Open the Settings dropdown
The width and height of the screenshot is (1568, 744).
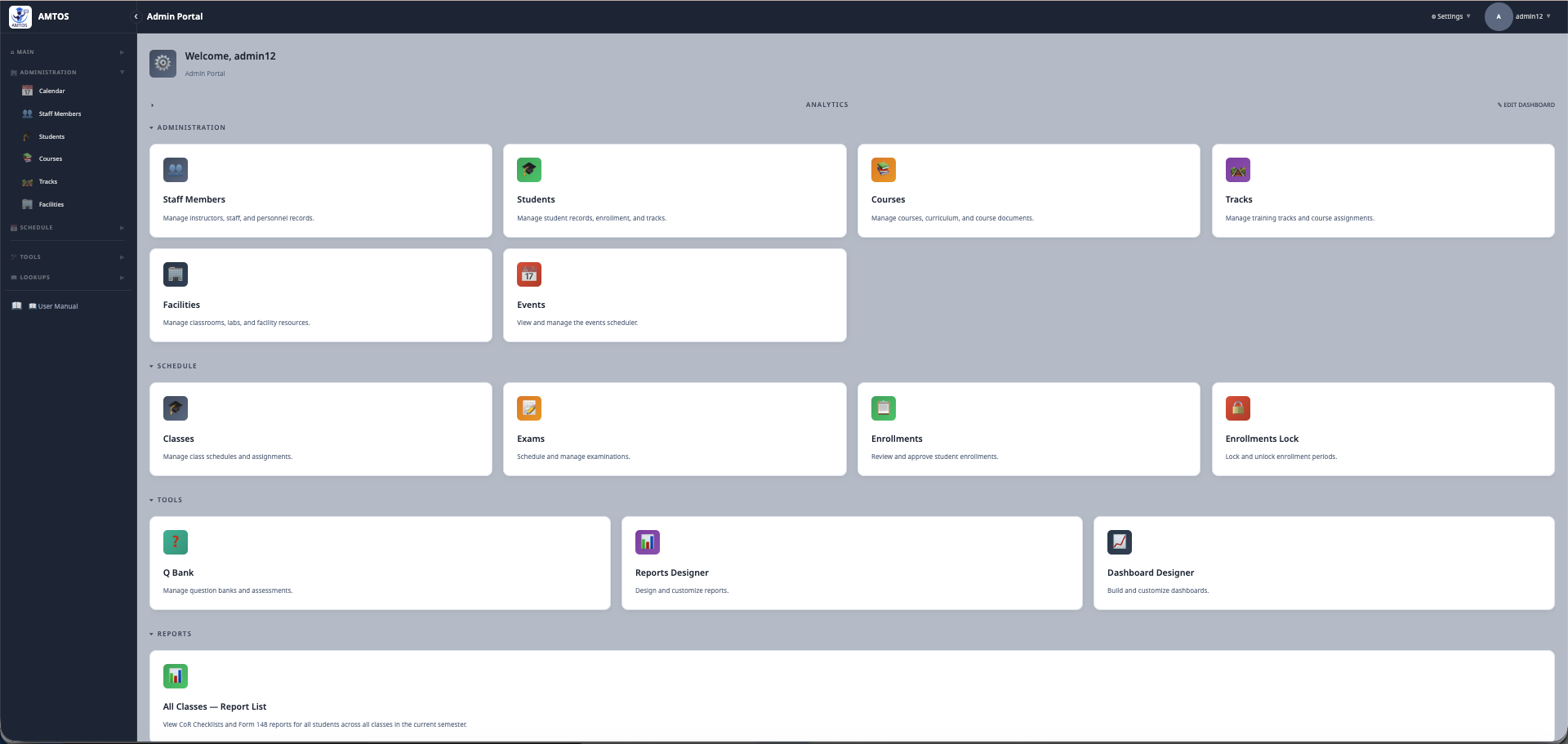coord(1450,16)
